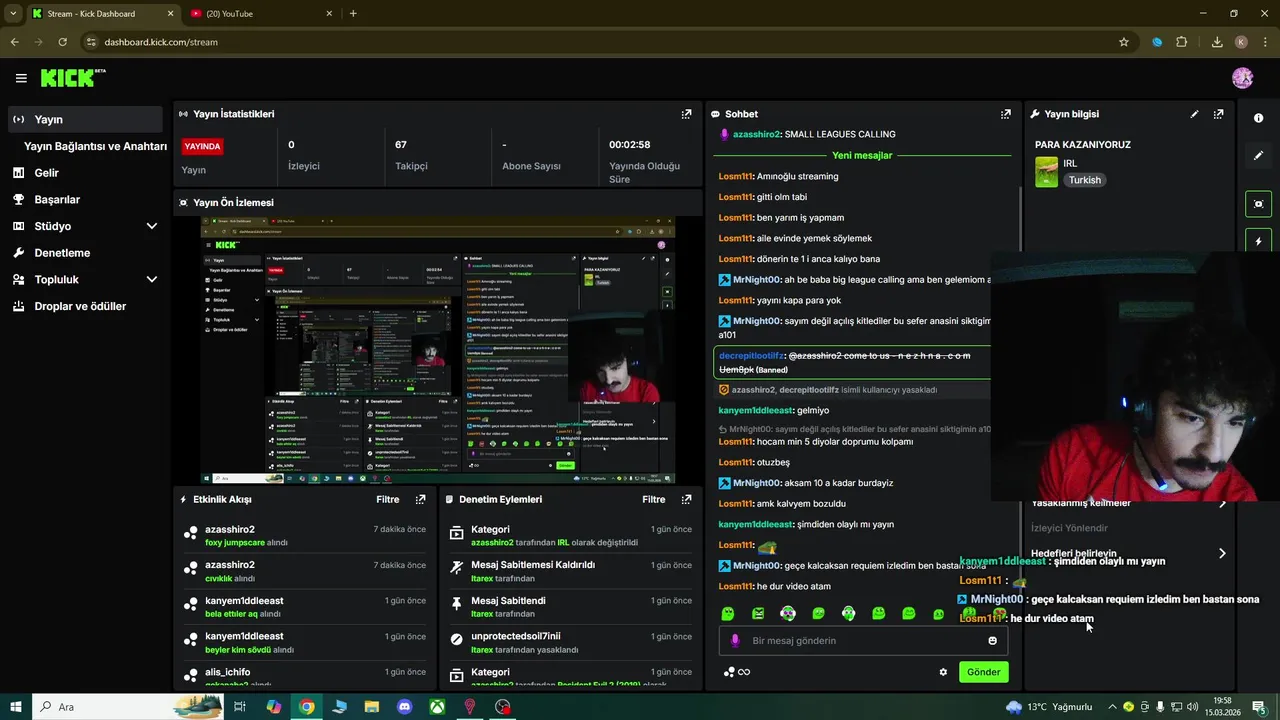
Task: Select the Stream - Kick Dashboard tab
Action: click(103, 14)
